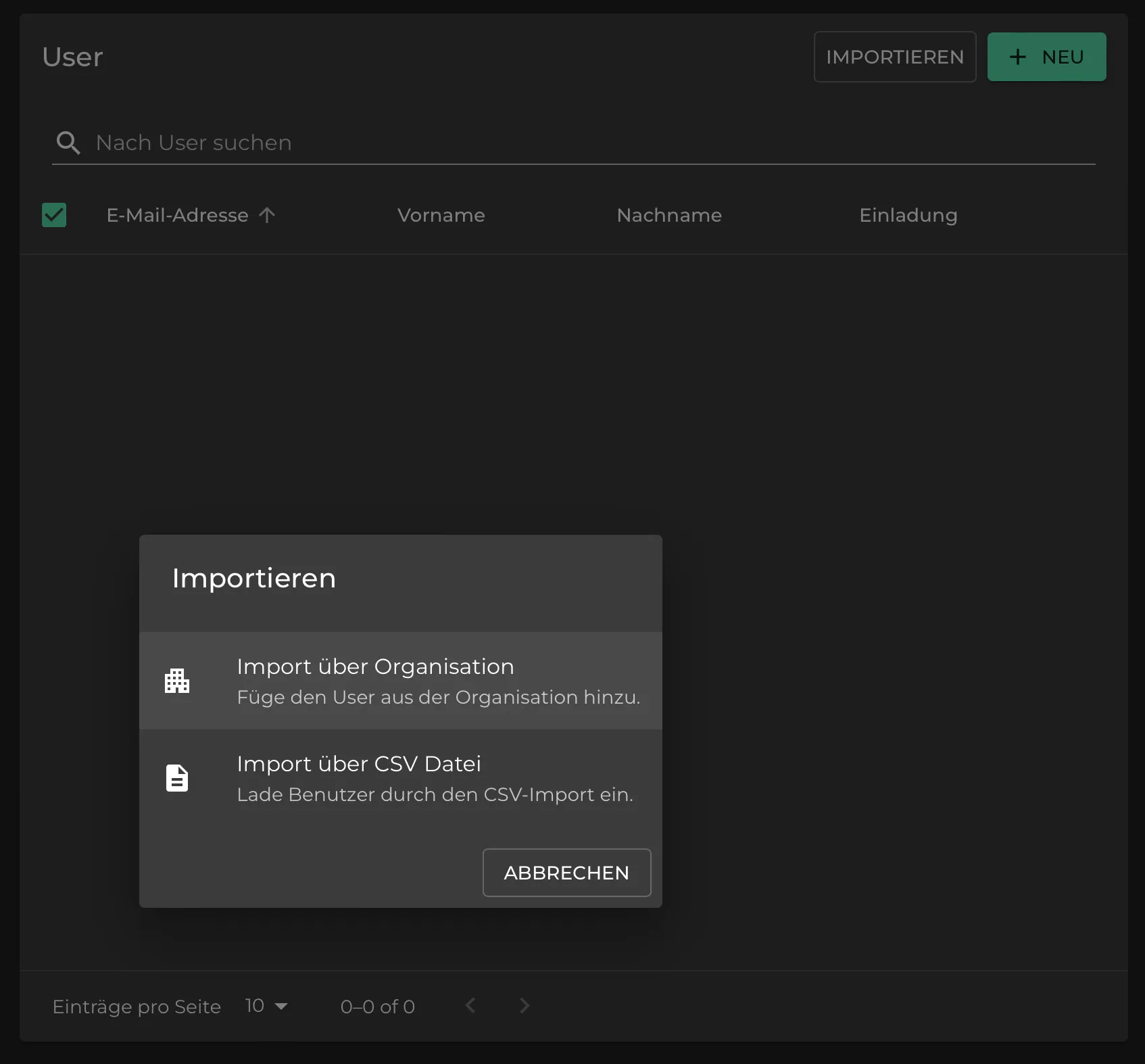This screenshot has height=1064, width=1145.
Task: Go to the next page chevron
Action: [525, 1006]
